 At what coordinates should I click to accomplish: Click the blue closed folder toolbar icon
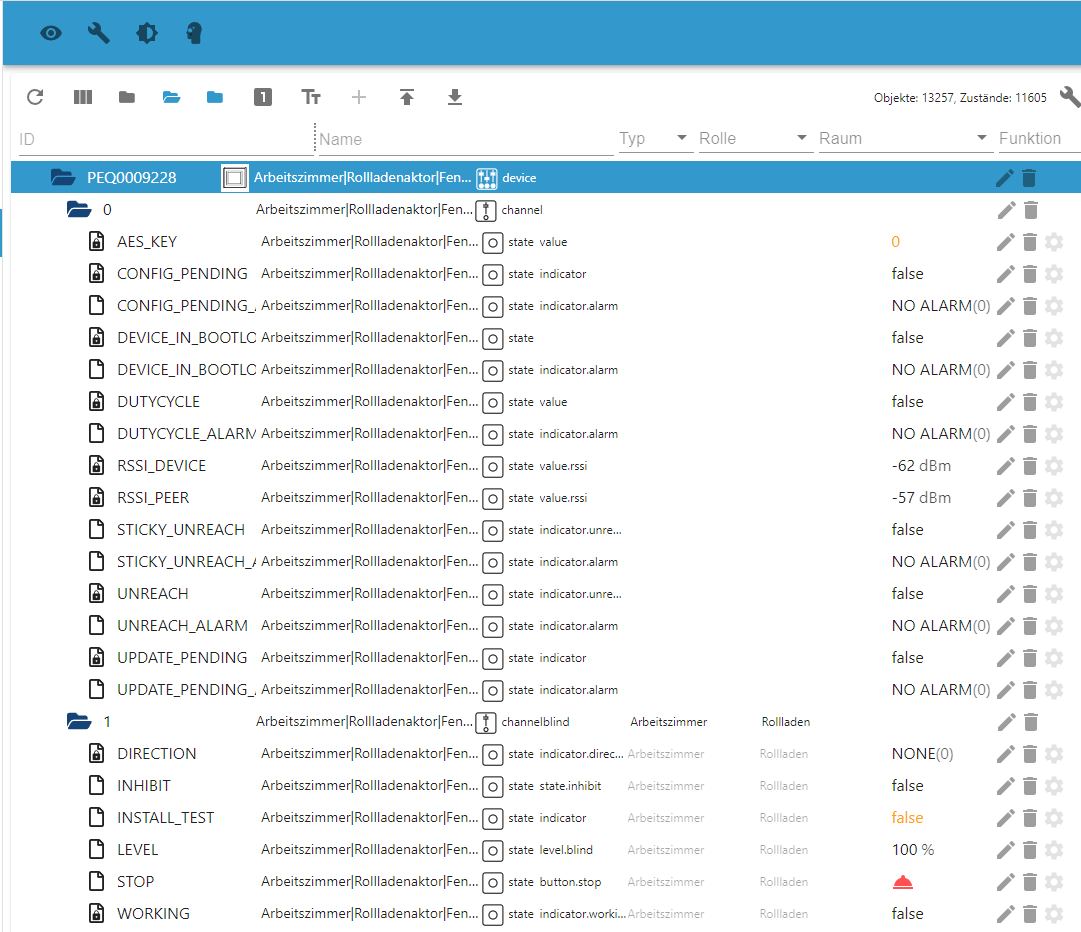(x=215, y=97)
